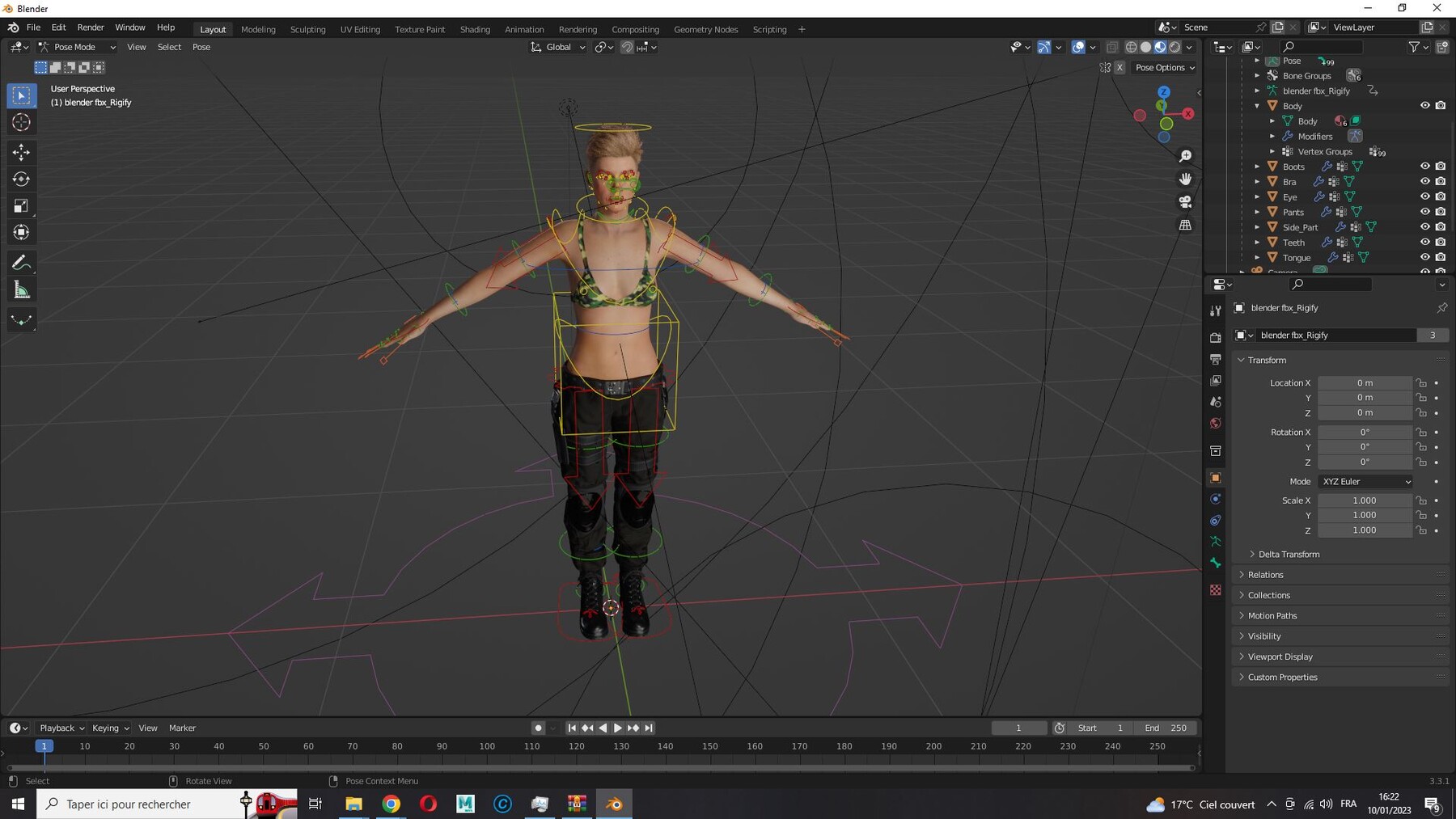Viewport: 1456px width, 819px height.
Task: Open the Tool properties tab
Action: coord(1215,311)
